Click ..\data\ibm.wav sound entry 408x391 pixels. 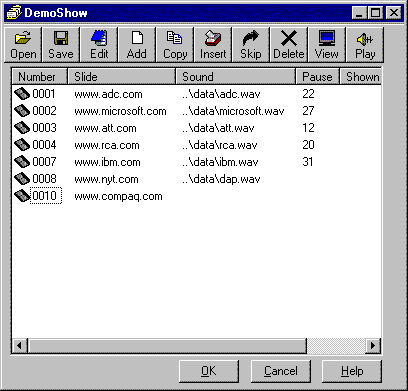click(x=220, y=162)
